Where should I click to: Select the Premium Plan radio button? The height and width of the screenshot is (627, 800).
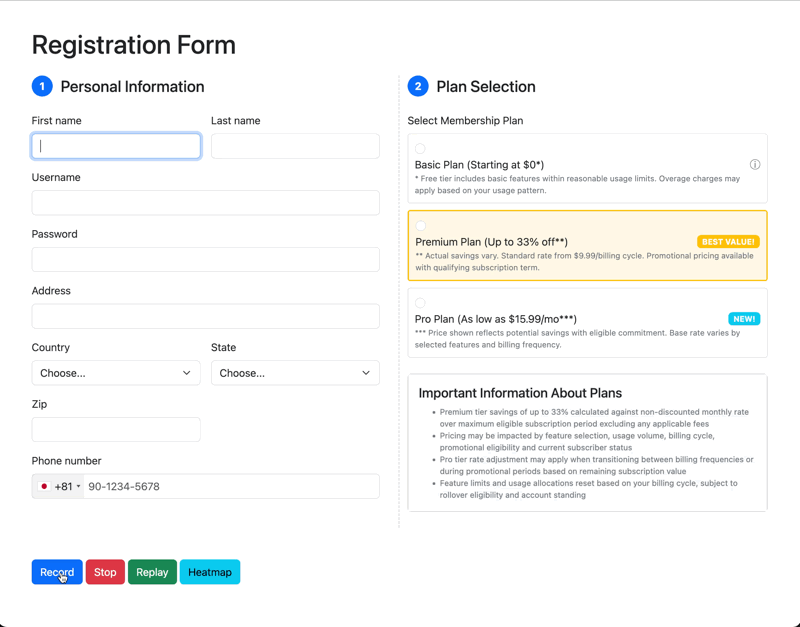point(420,225)
